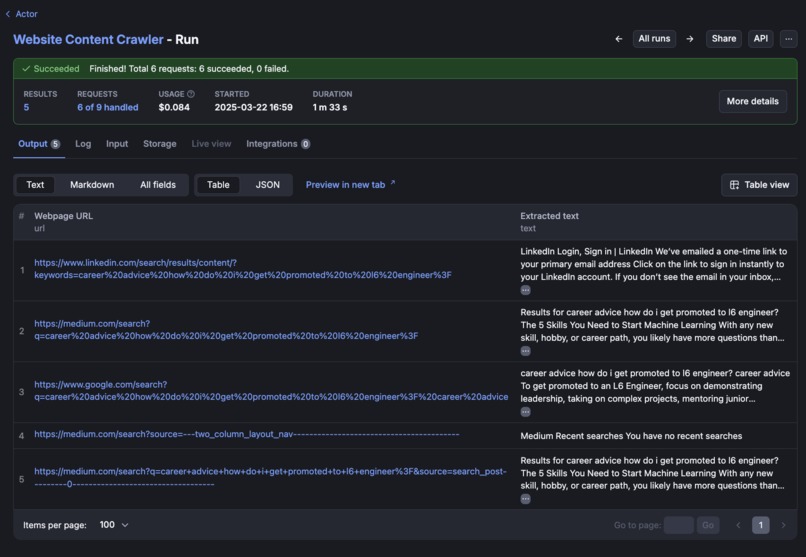The width and height of the screenshot is (806, 557).
Task: Switch to the Live view tab
Action: pos(211,144)
